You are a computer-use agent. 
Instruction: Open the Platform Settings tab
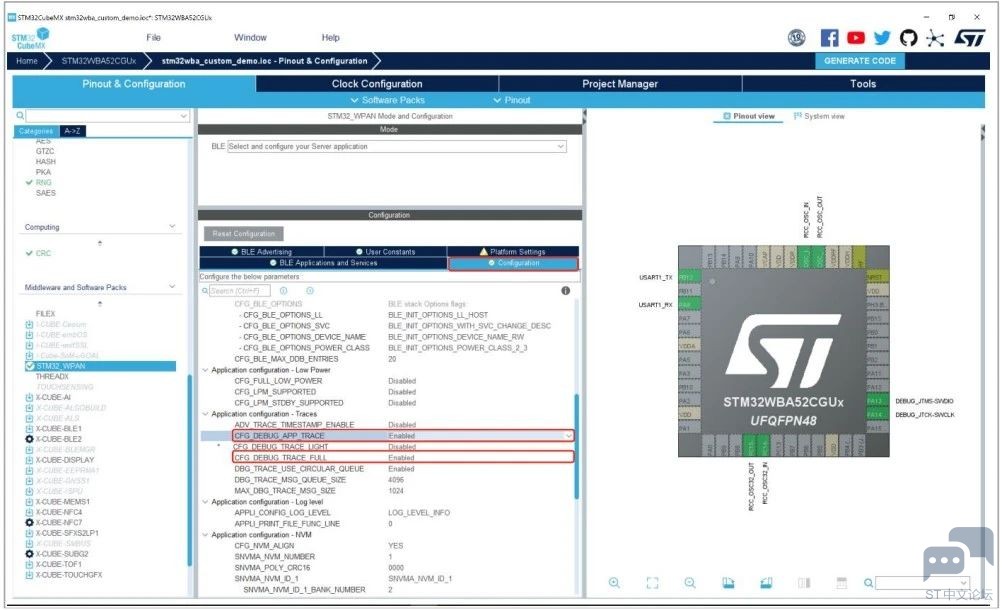pyautogui.click(x=513, y=252)
